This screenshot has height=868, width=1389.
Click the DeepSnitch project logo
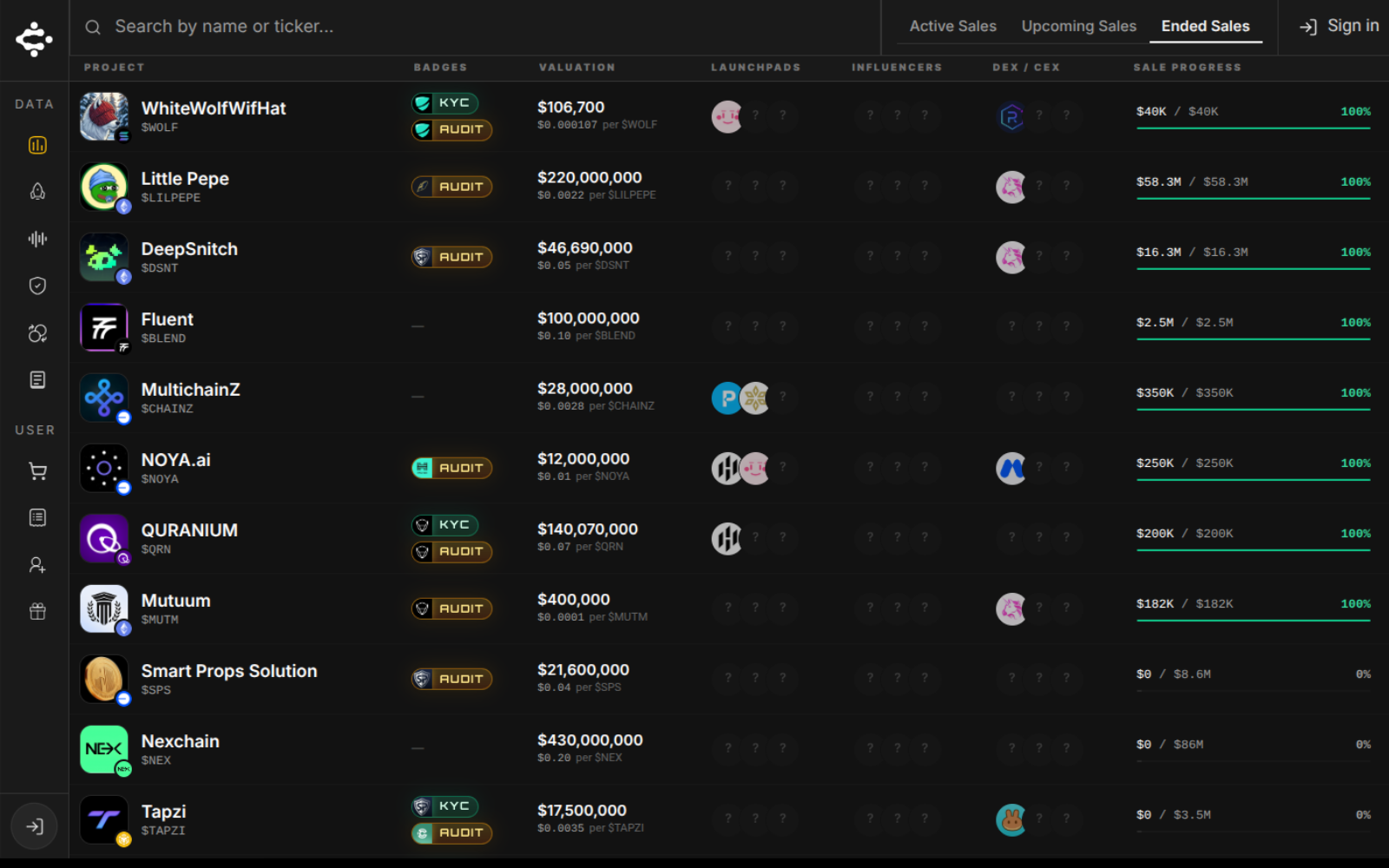(104, 257)
